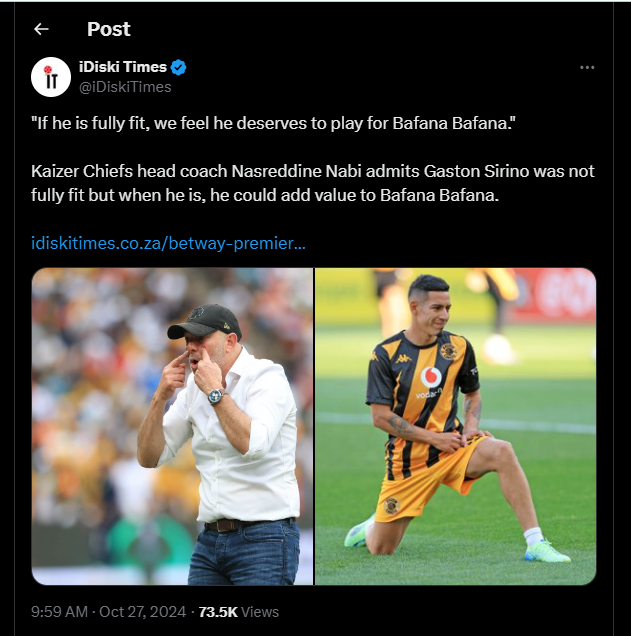
Task: Click the Post page heading
Action: point(109,29)
